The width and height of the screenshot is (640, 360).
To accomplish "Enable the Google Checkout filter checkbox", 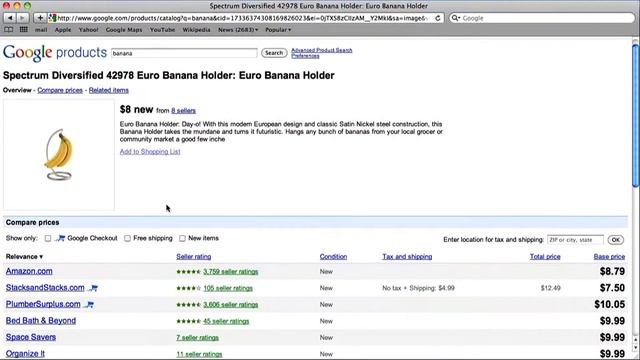I will (x=48, y=238).
